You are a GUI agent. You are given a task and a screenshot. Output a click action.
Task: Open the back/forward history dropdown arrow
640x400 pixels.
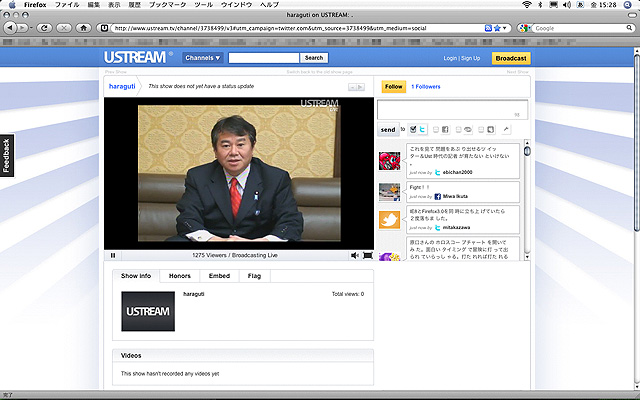click(31, 28)
